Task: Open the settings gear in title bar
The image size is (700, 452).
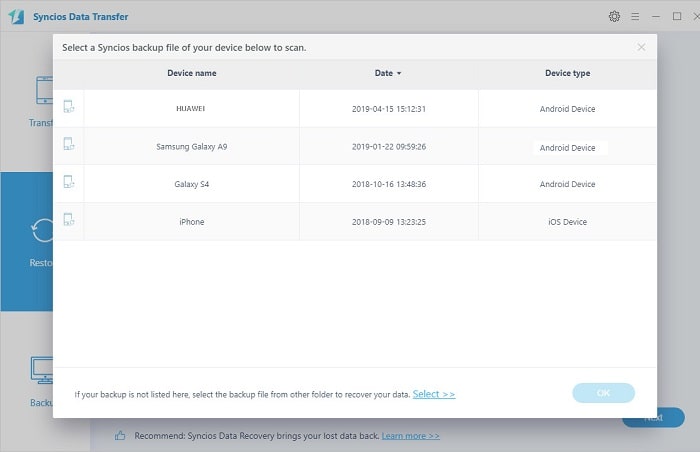Action: 614,17
